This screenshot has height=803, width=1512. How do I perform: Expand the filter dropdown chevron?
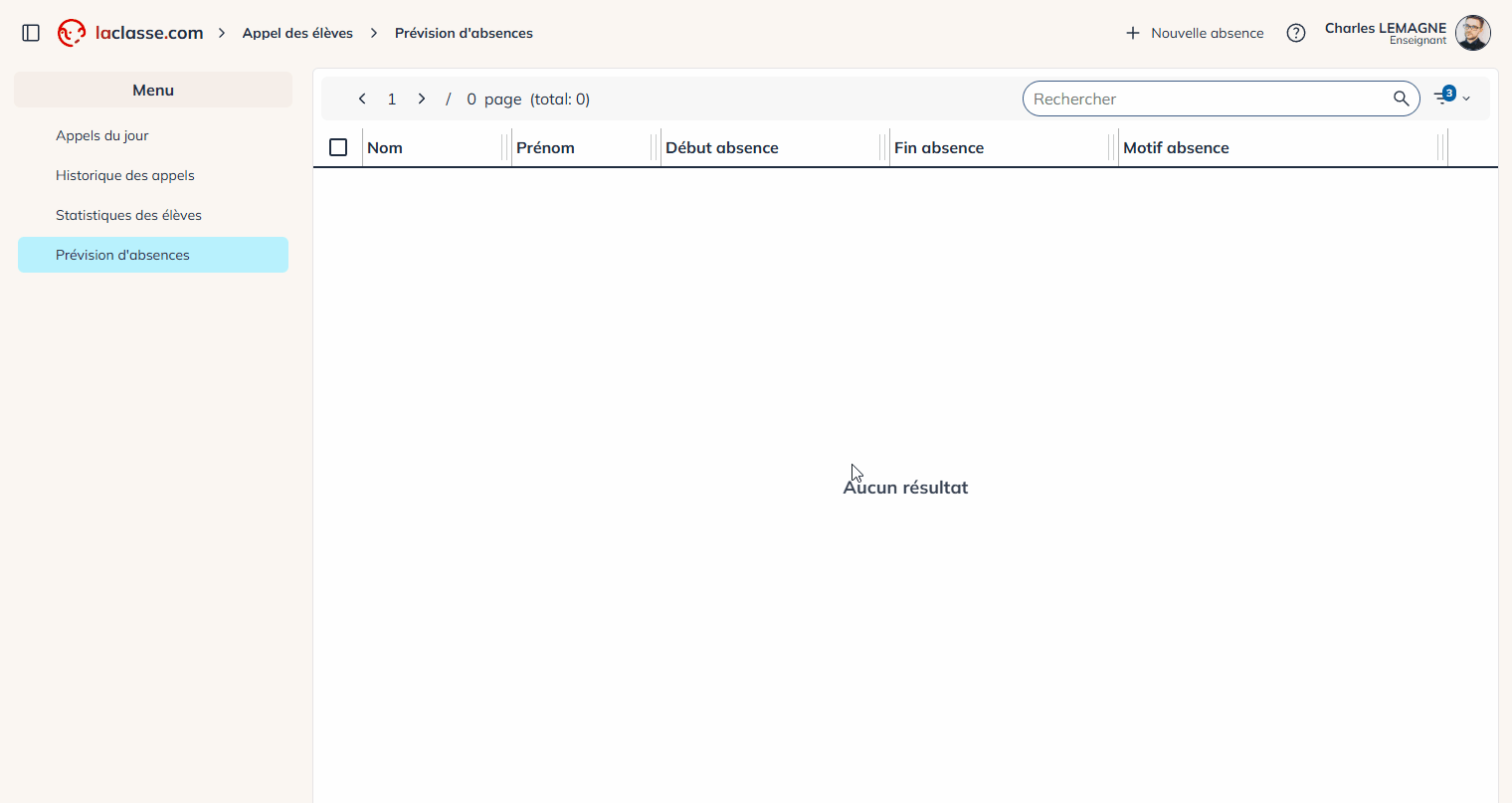1466,99
